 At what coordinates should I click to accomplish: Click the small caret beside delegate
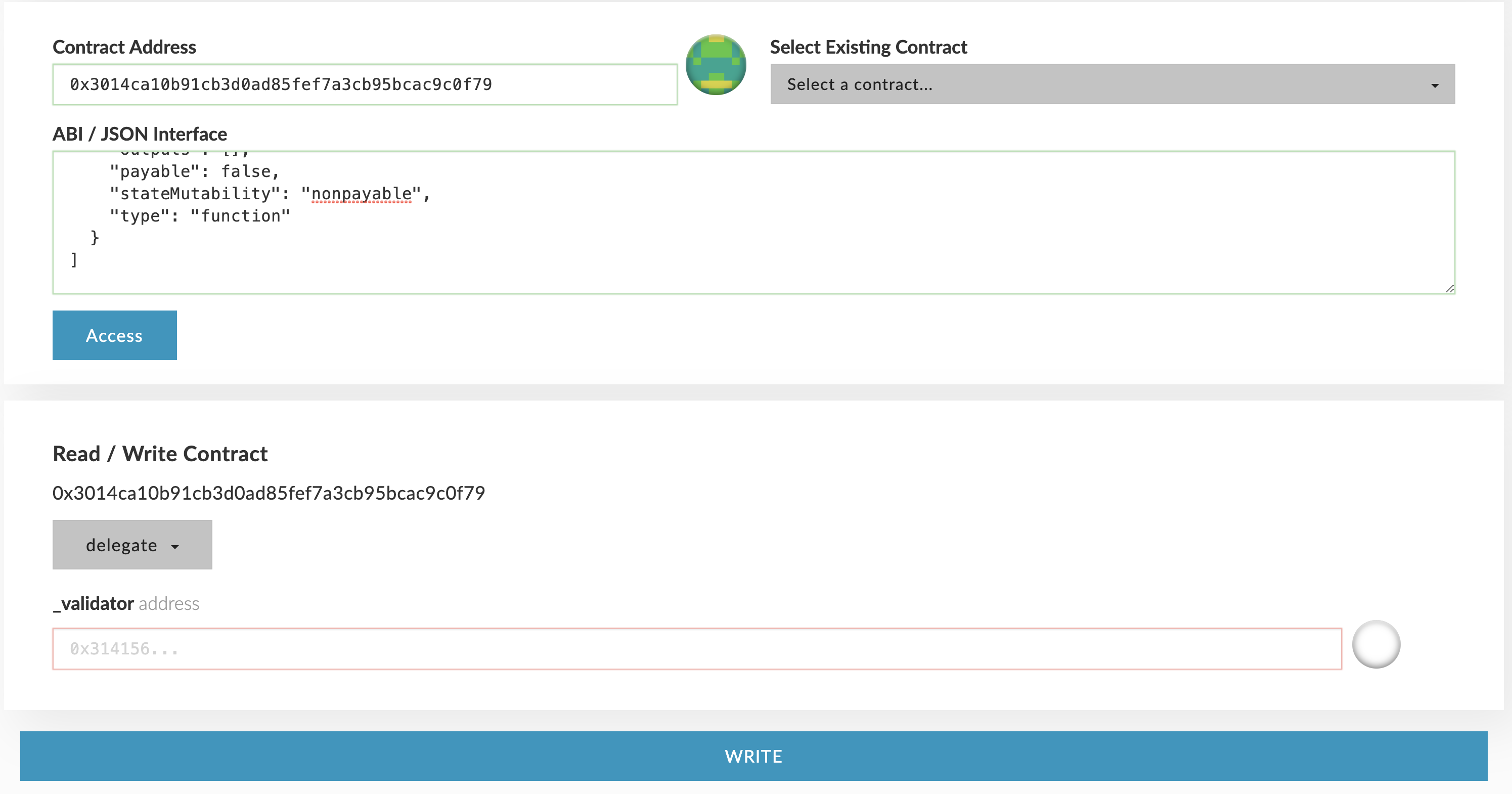175,546
